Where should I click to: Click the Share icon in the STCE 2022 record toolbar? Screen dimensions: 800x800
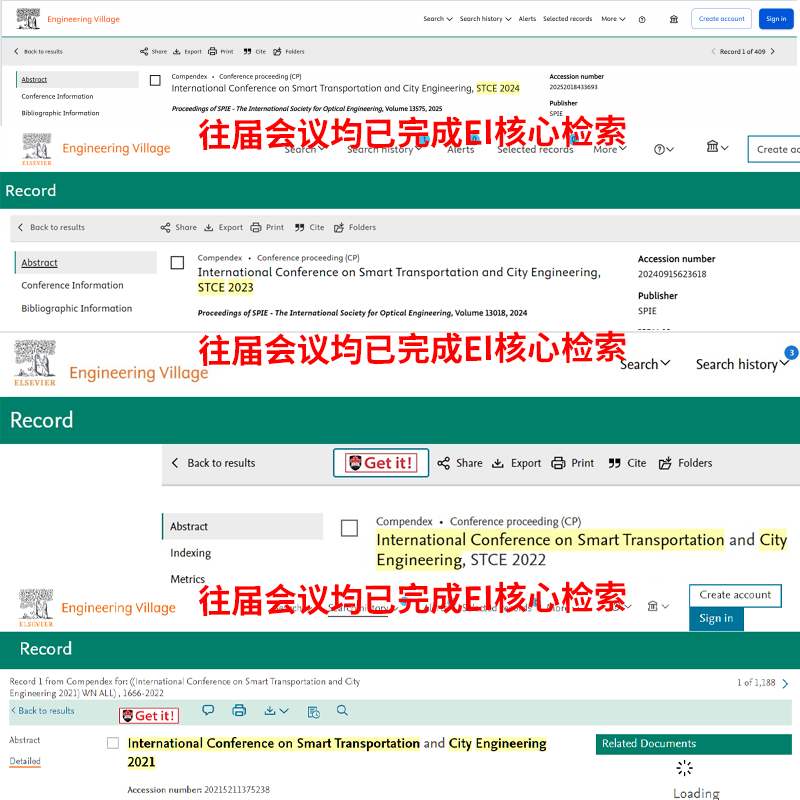click(x=443, y=463)
